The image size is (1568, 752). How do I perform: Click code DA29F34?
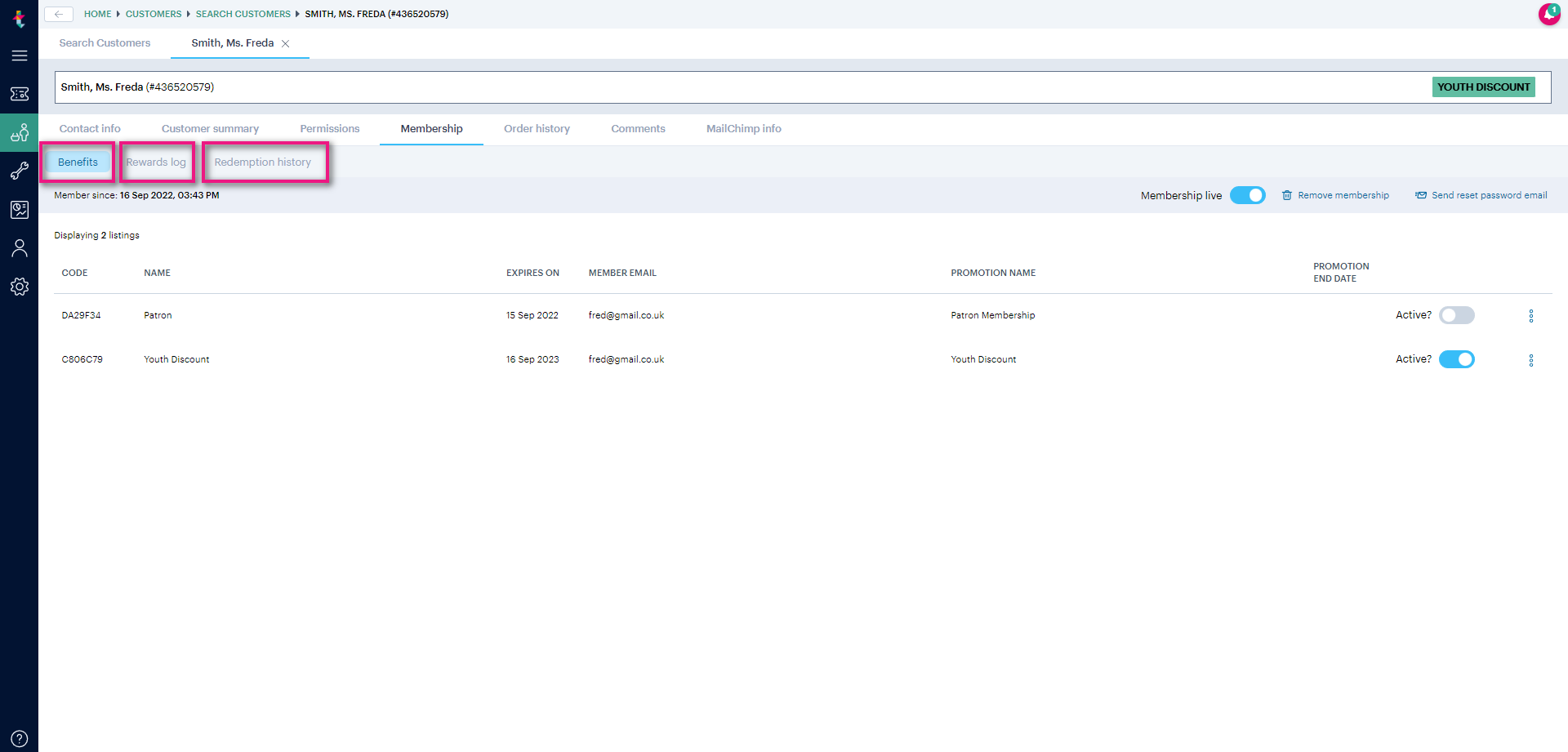(81, 315)
